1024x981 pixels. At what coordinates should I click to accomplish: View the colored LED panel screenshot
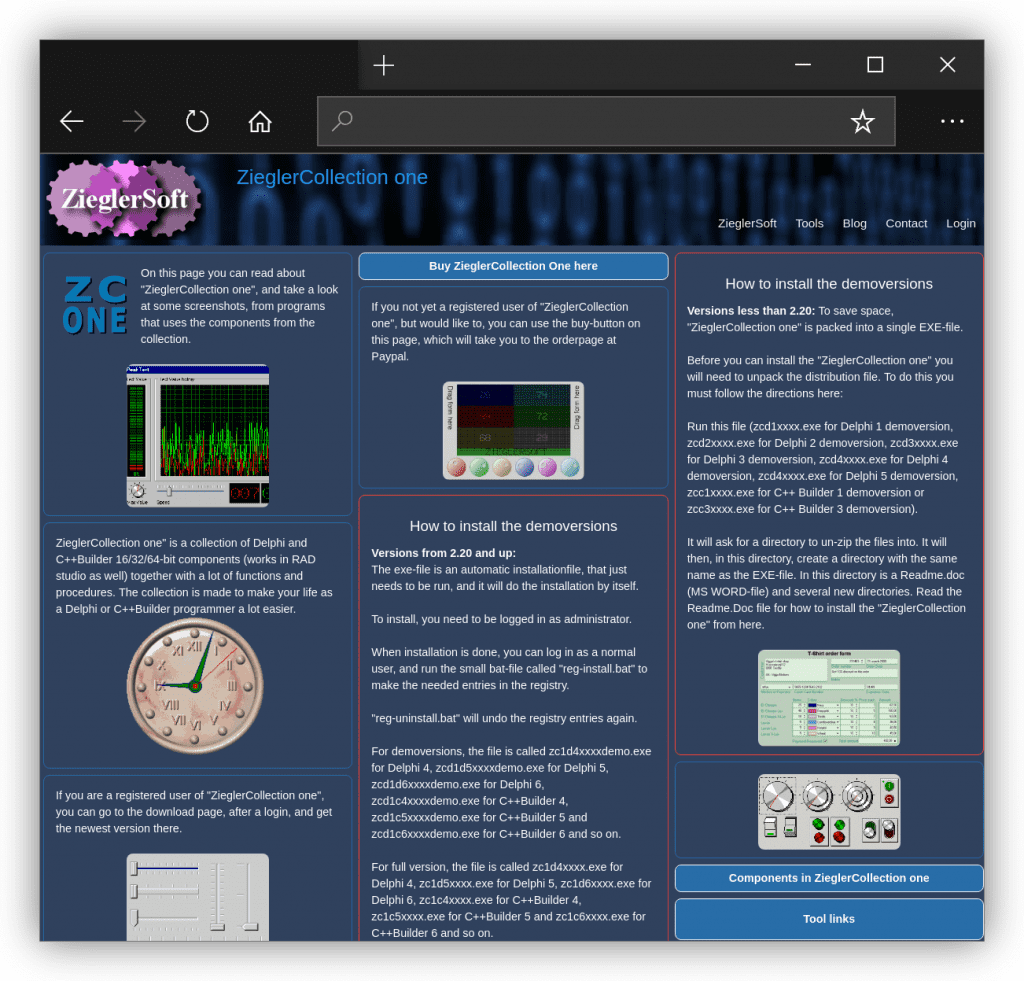tap(513, 430)
